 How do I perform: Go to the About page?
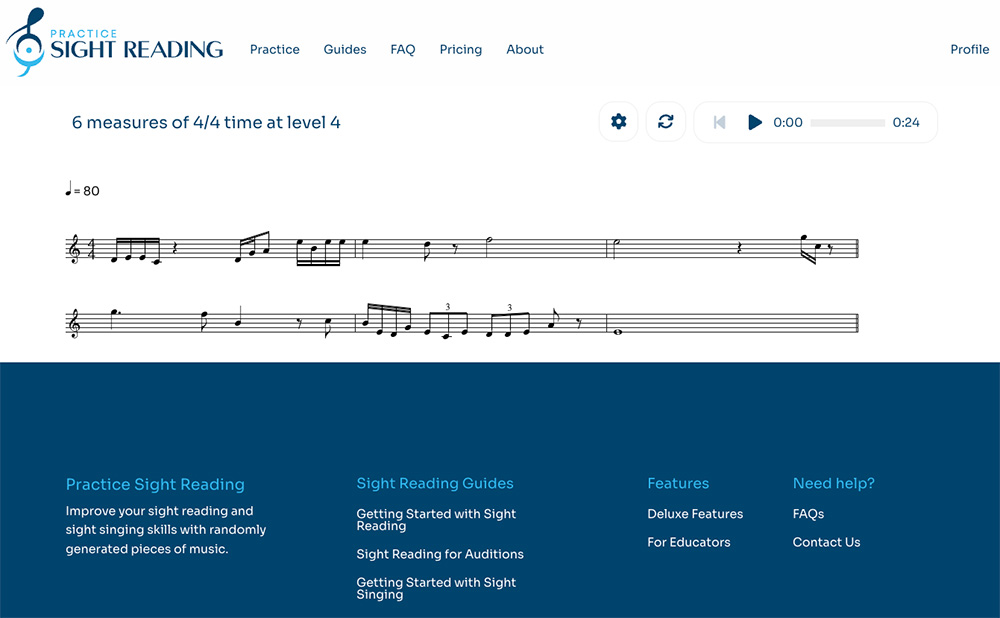(x=524, y=49)
